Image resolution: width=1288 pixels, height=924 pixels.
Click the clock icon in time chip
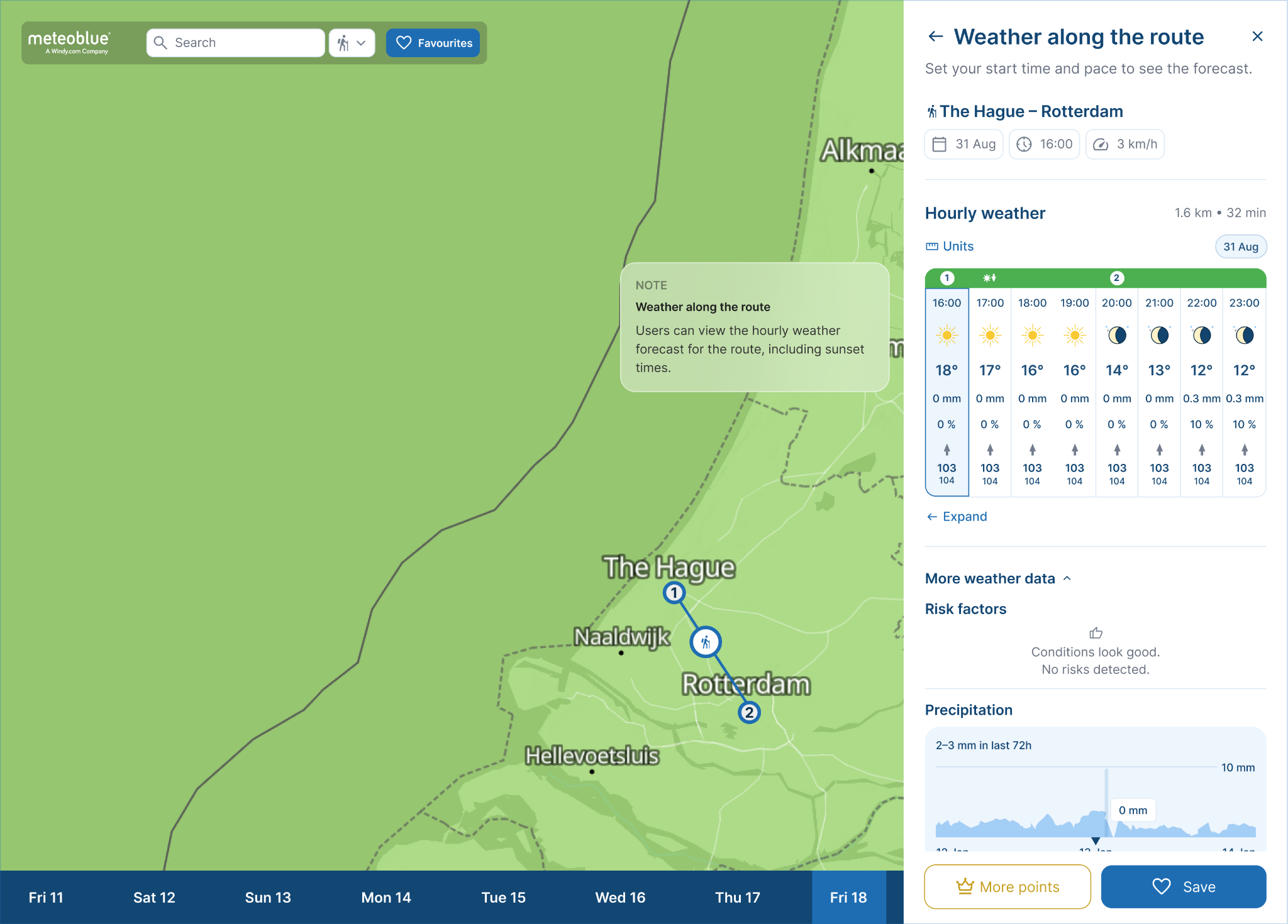[x=1024, y=145]
